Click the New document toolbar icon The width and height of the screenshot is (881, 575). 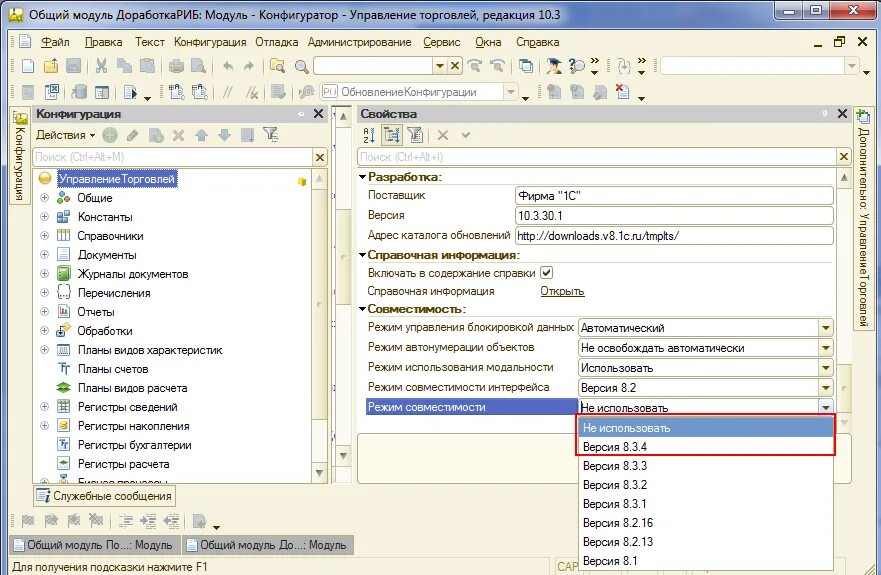pos(28,66)
